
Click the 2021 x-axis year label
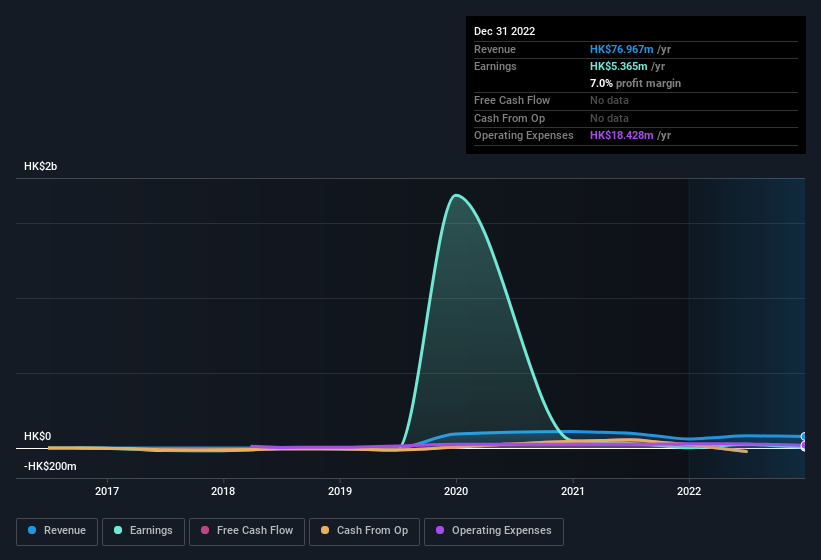click(573, 491)
